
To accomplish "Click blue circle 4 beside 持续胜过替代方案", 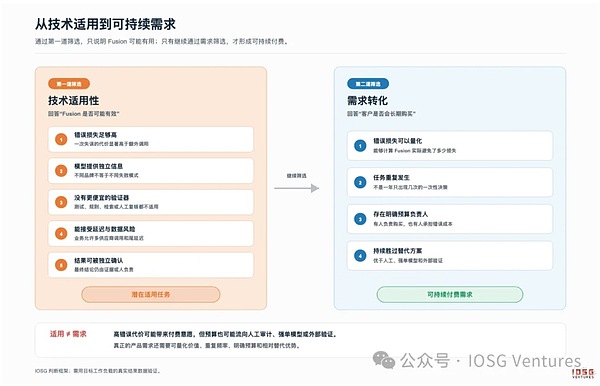I will click(x=360, y=255).
